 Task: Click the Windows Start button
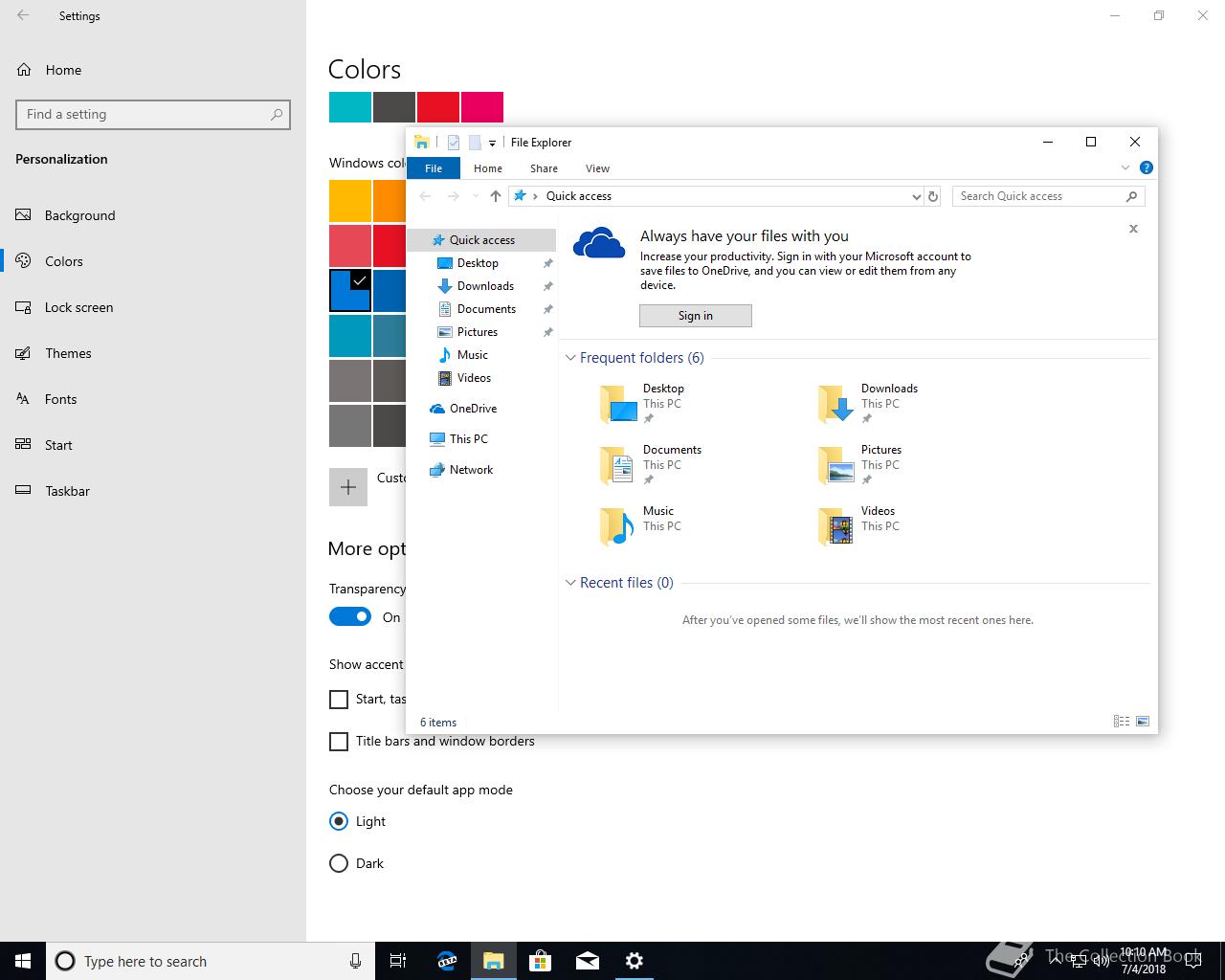[x=23, y=961]
